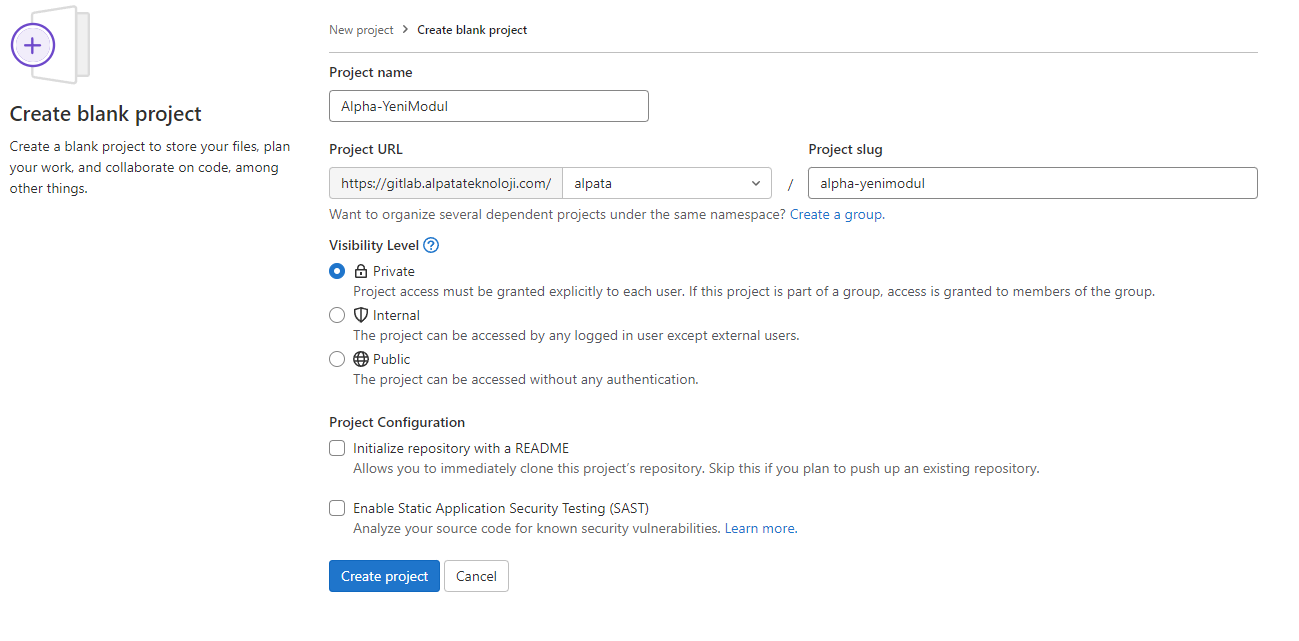This screenshot has height=641, width=1299.
Task: Click the purple plus project illustration
Action: pyautogui.click(x=33, y=45)
